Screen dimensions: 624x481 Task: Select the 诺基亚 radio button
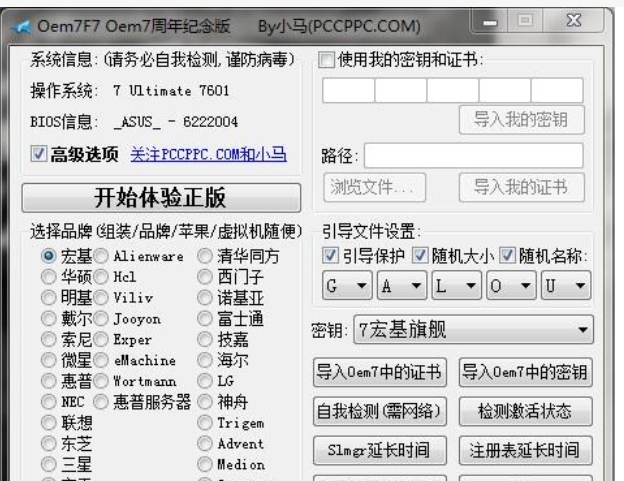[205, 298]
